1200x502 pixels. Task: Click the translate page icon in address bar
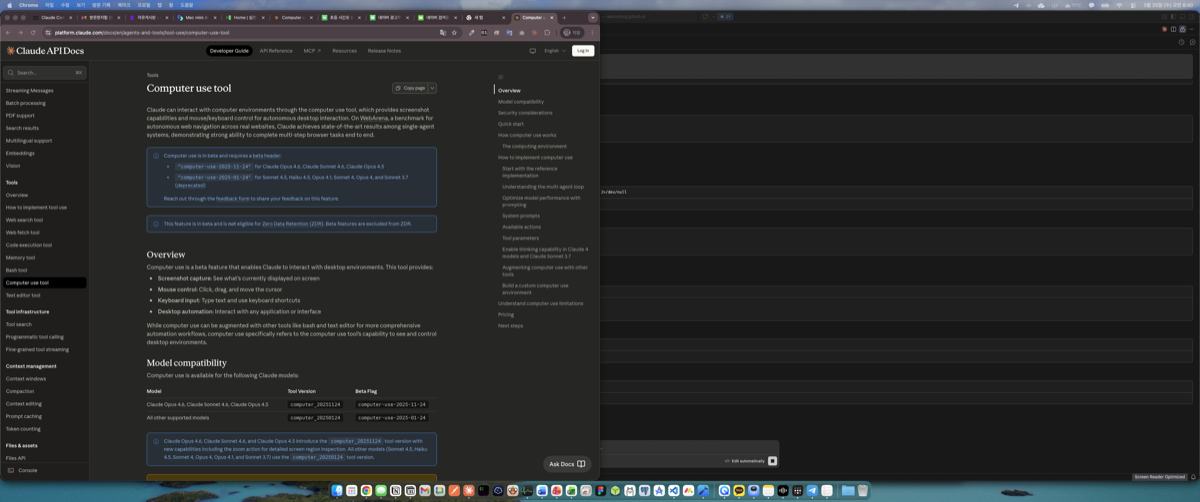(443, 33)
